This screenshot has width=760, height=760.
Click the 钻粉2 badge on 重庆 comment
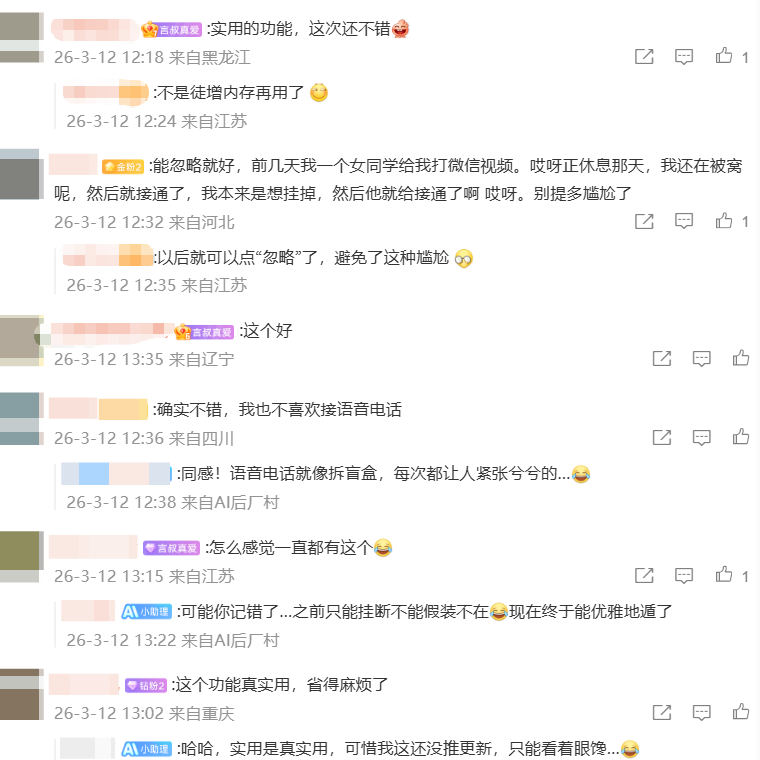146,685
